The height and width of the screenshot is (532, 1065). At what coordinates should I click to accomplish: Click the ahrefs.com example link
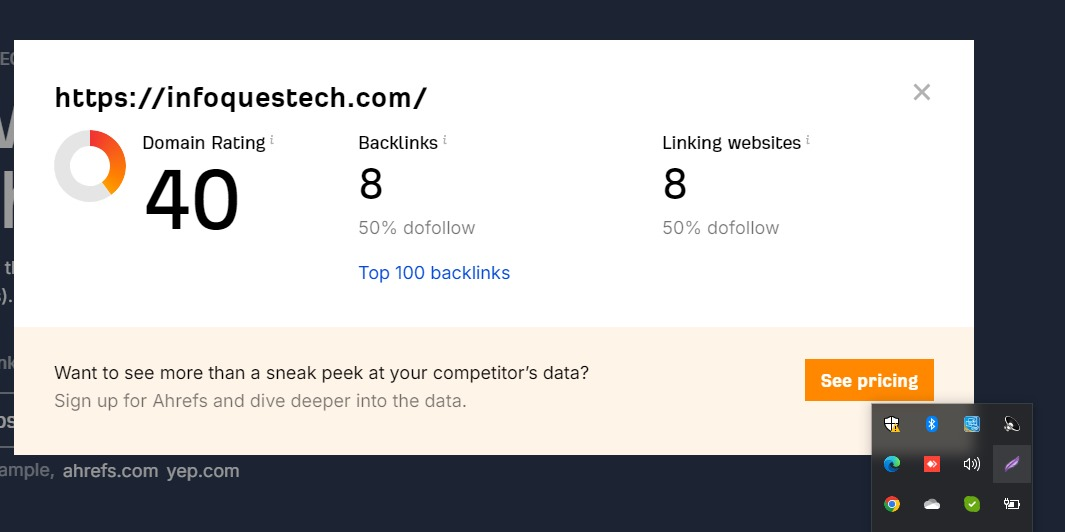coord(110,471)
